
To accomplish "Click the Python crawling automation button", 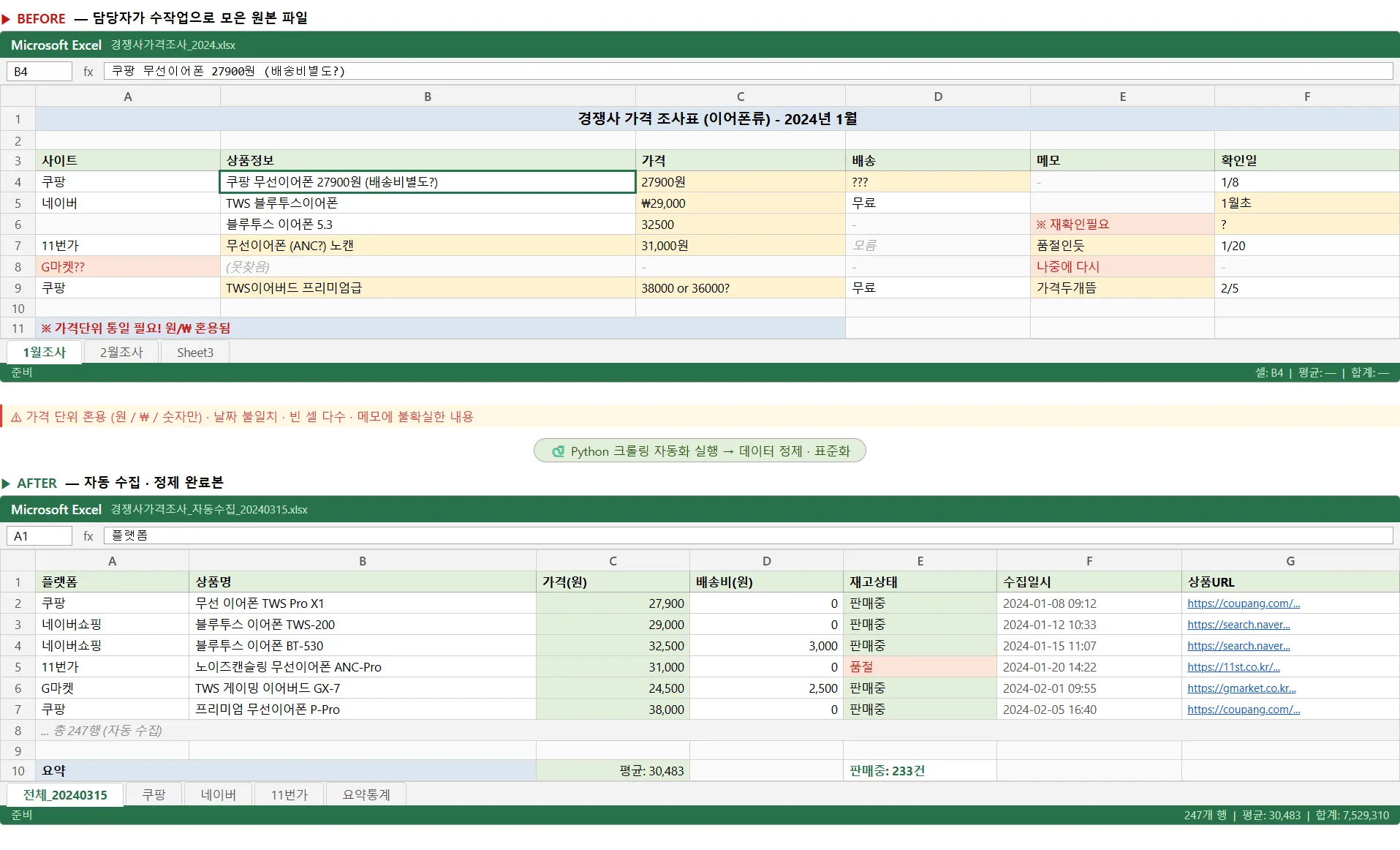I will pos(700,451).
